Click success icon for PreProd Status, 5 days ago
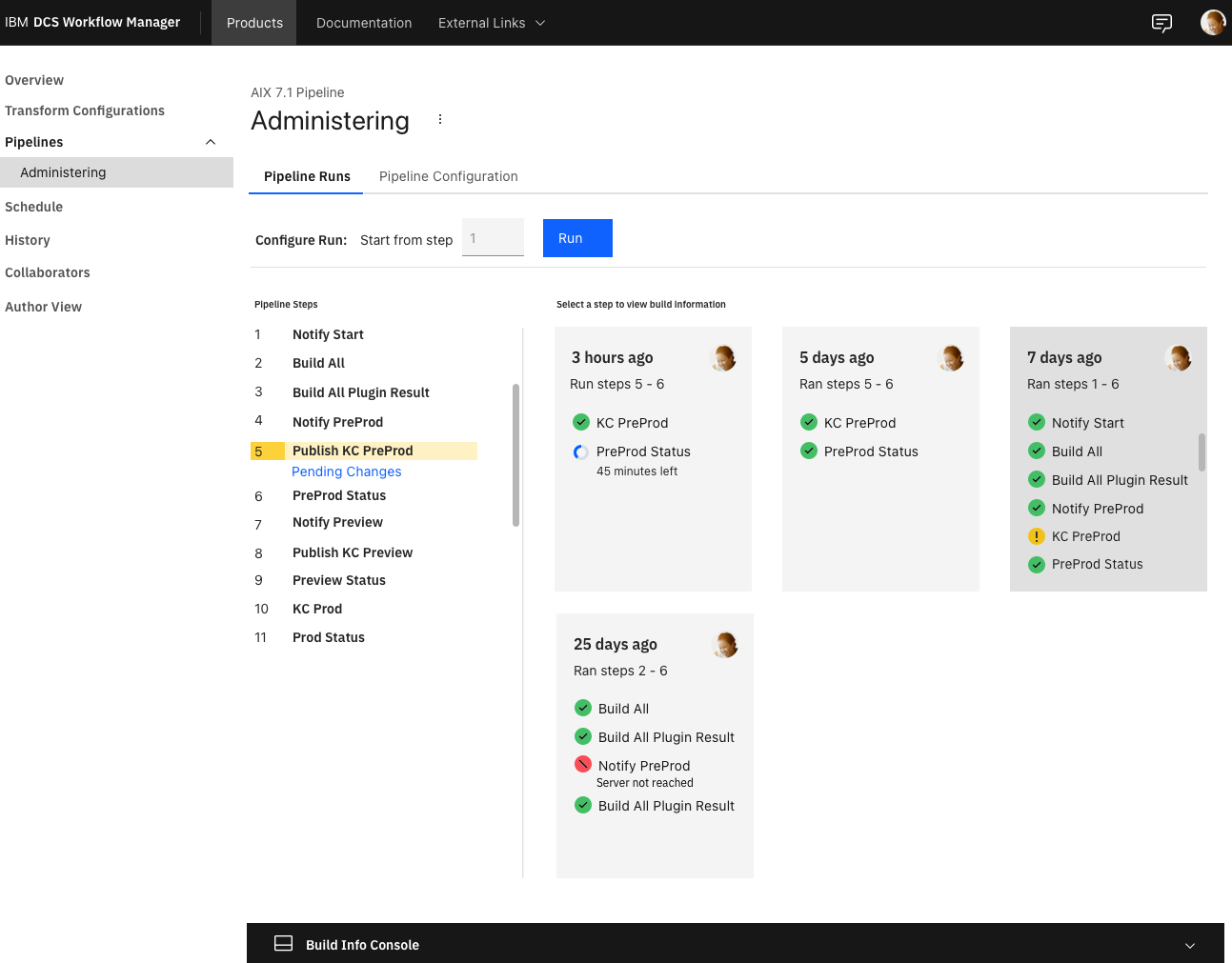 click(809, 451)
